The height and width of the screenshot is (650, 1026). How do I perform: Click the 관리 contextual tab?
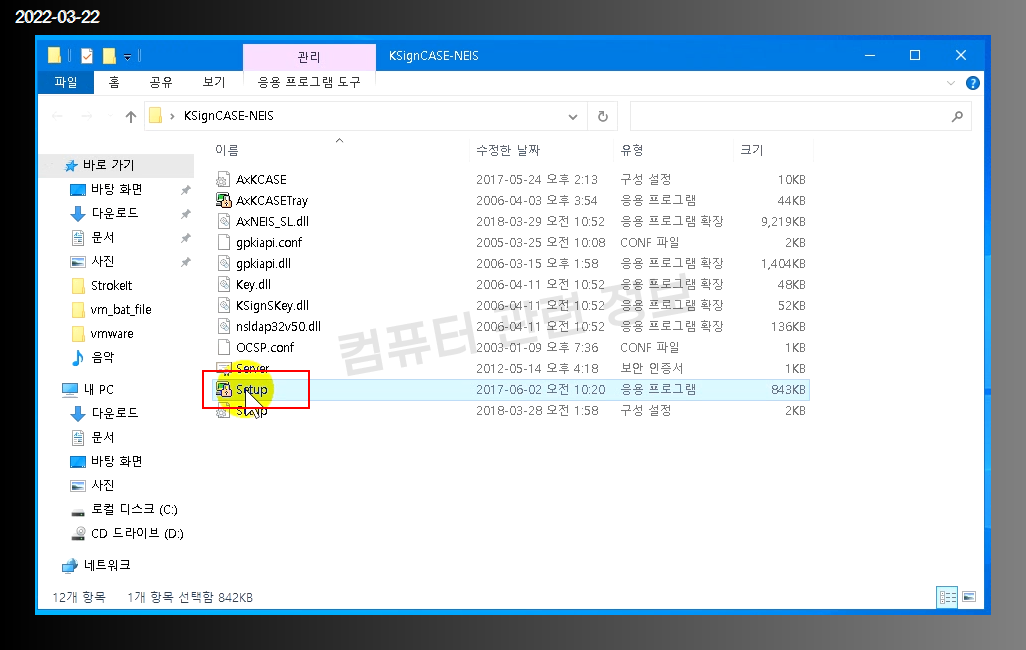(x=309, y=57)
